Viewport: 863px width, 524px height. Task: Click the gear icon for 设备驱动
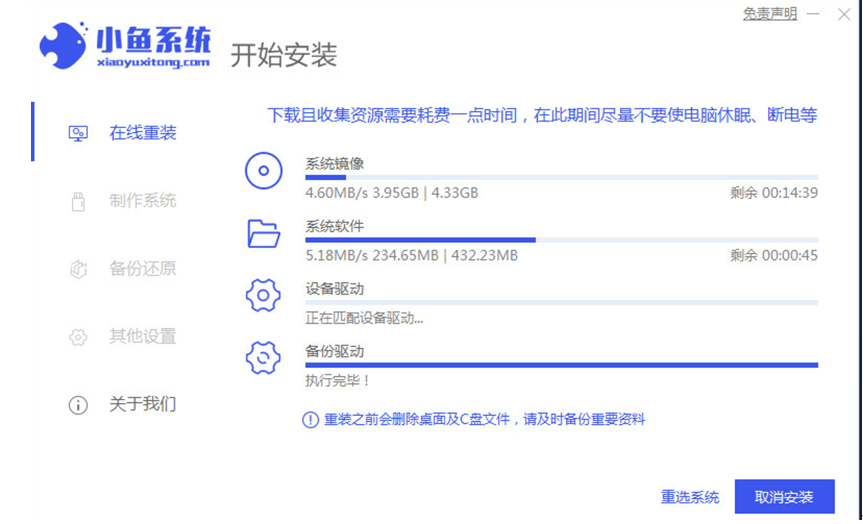[264, 296]
